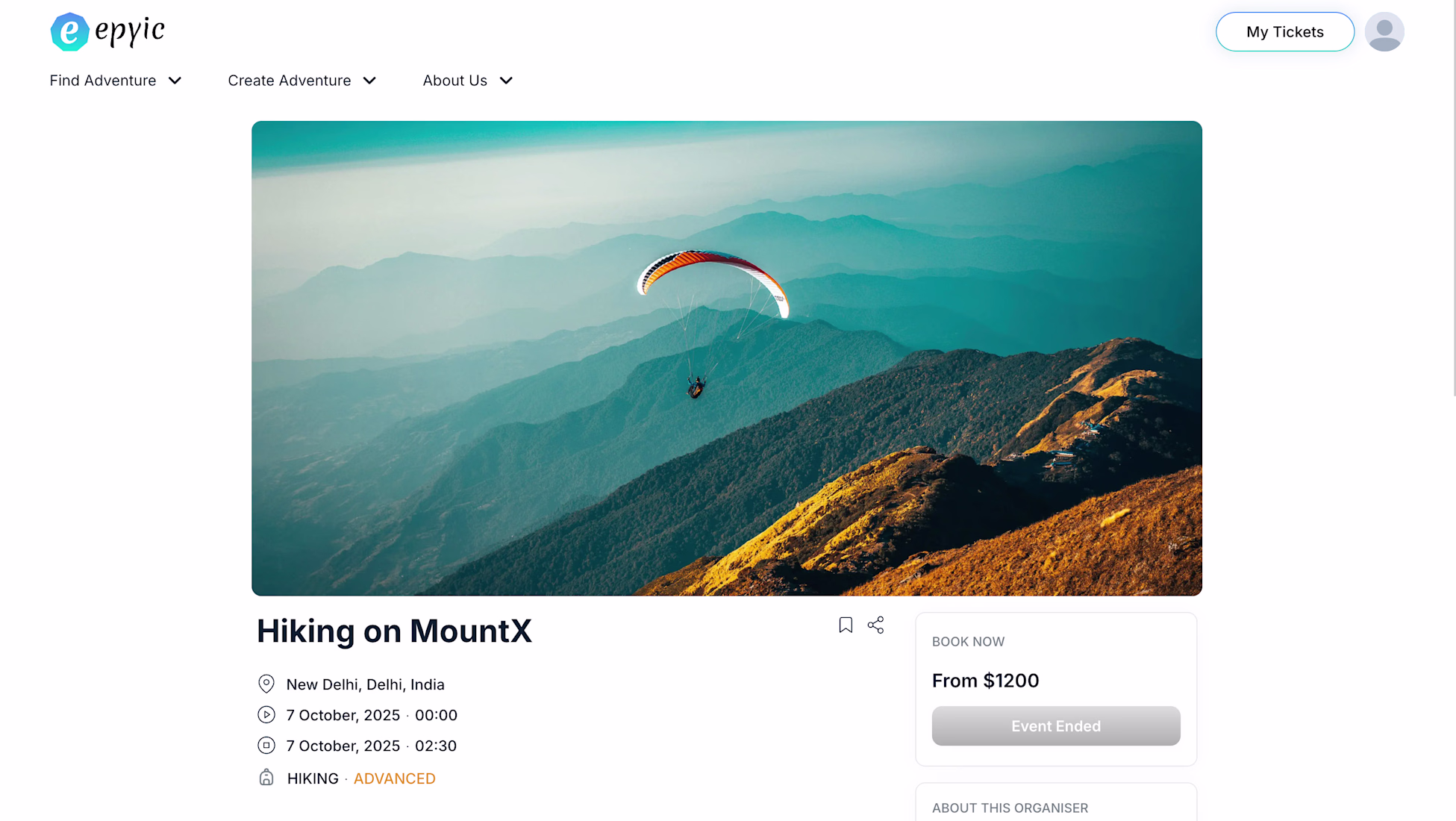Expand the Create Adventure chevron

(x=369, y=81)
